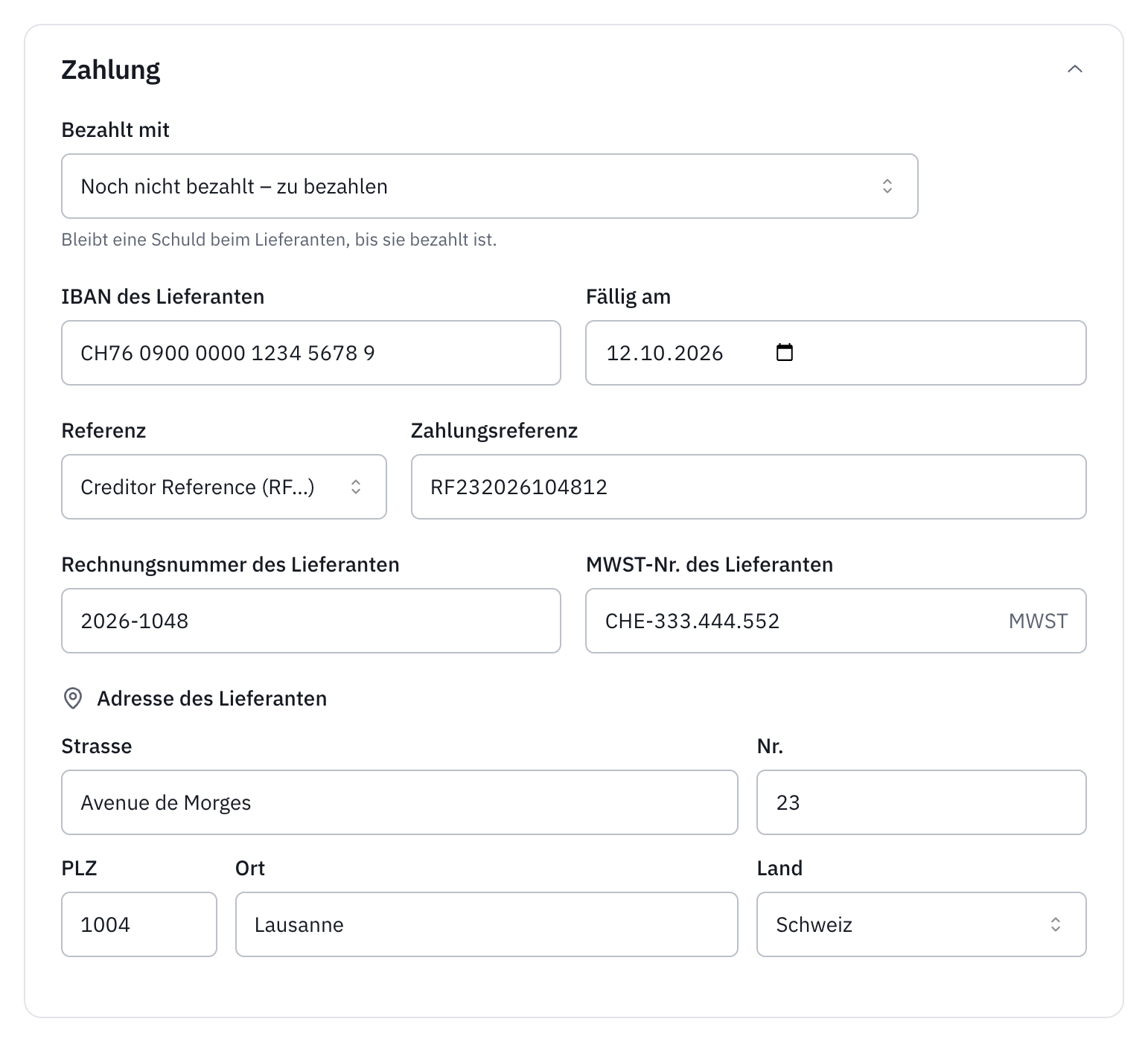Viewport: 1148px width, 1042px height.
Task: Collapse the Zahlung section chevron
Action: click(1074, 69)
